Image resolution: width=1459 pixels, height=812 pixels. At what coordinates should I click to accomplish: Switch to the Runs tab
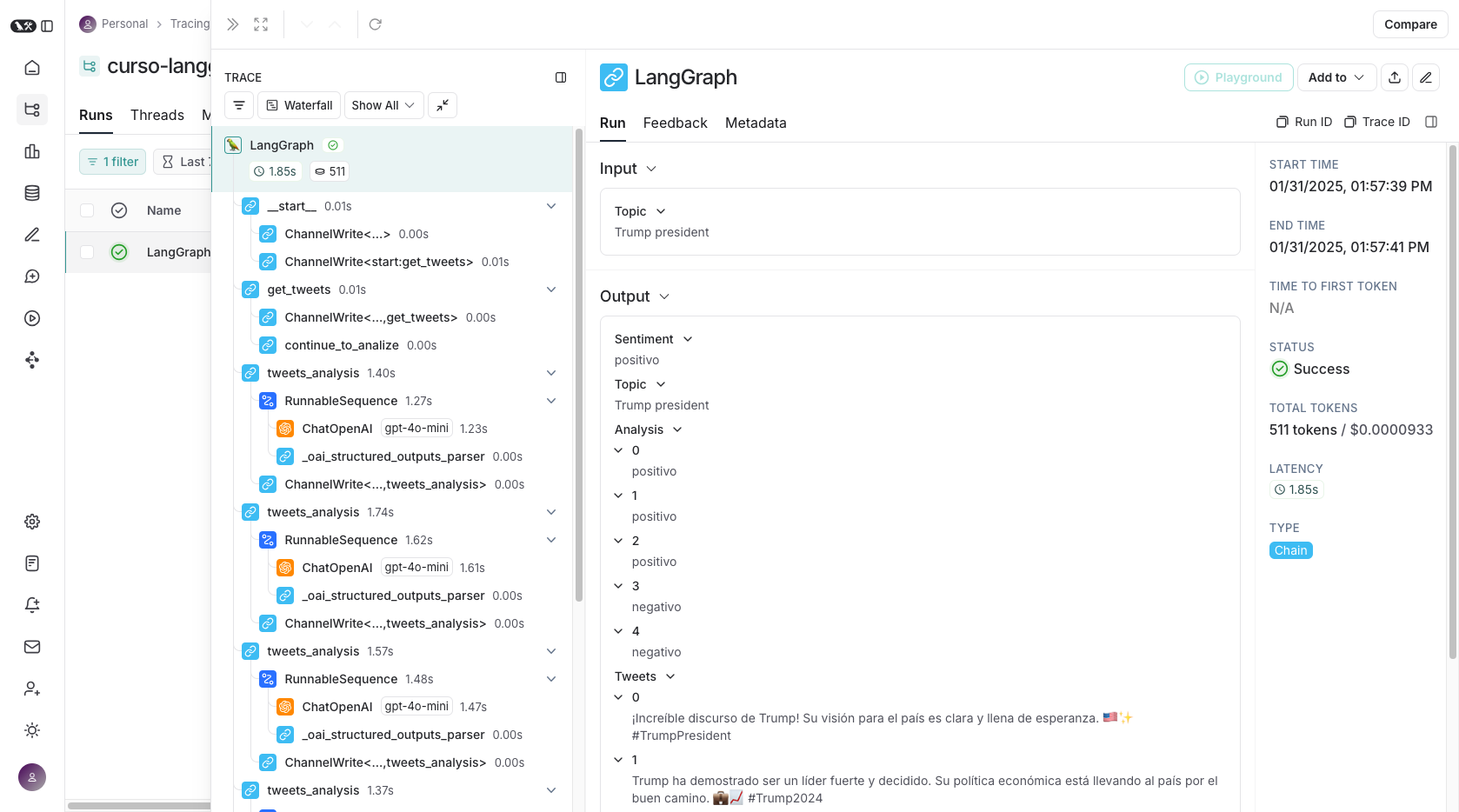tap(96, 115)
